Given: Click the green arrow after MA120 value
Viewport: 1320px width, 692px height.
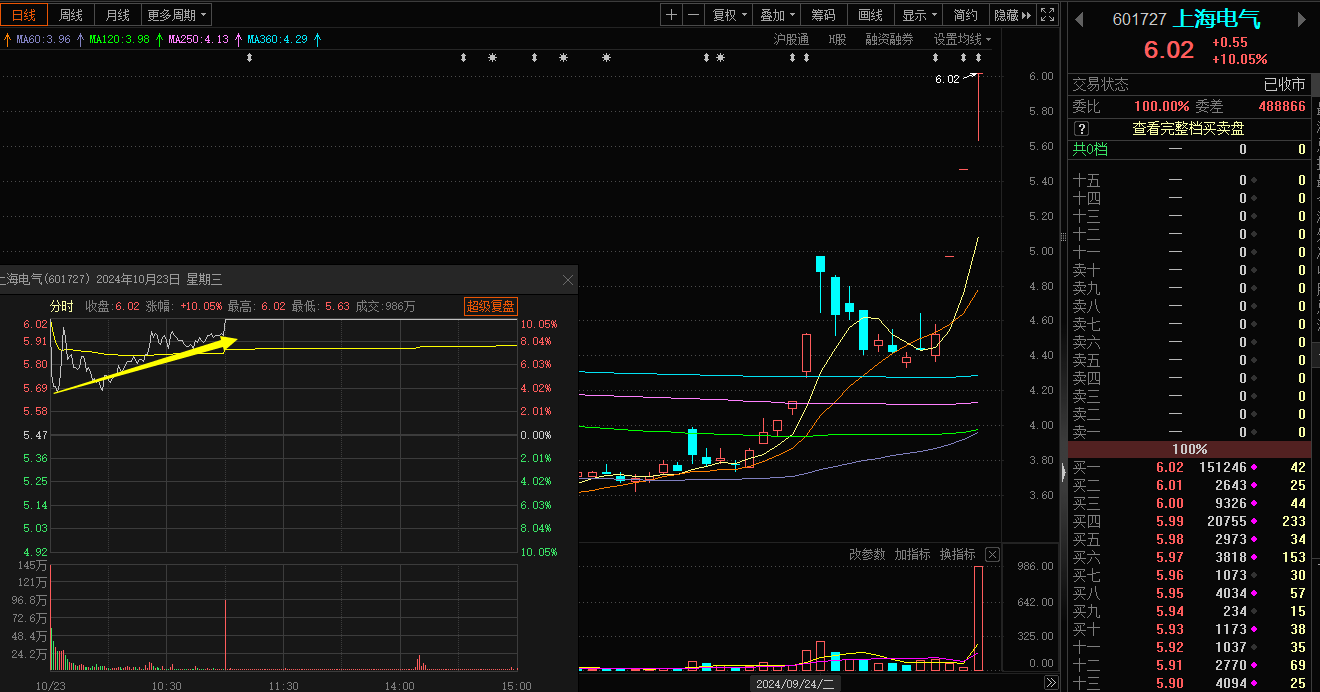Looking at the screenshot, I should point(158,39).
